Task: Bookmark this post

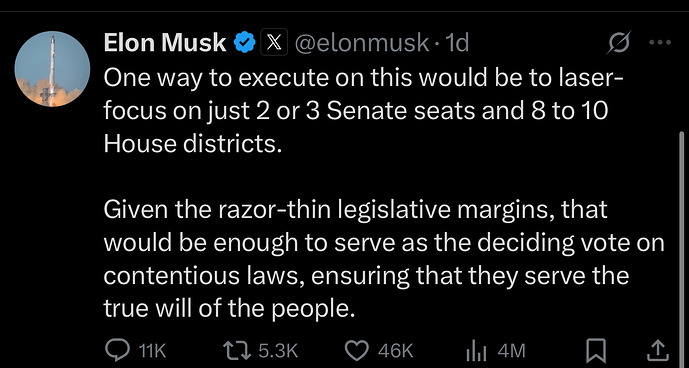Action: coord(597,350)
